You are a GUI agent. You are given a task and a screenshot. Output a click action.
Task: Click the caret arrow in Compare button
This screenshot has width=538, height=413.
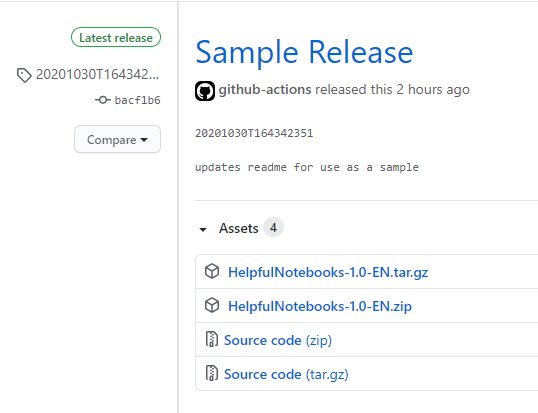[x=144, y=140]
